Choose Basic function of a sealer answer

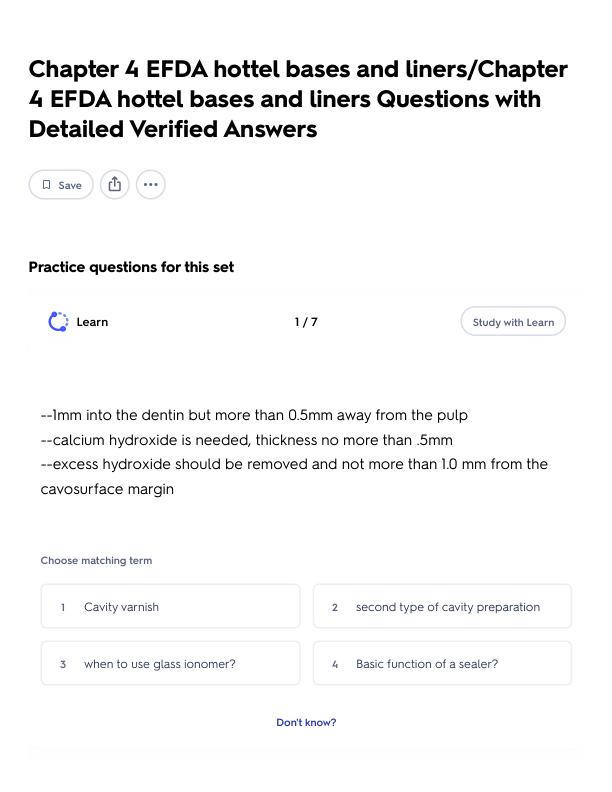coord(442,663)
